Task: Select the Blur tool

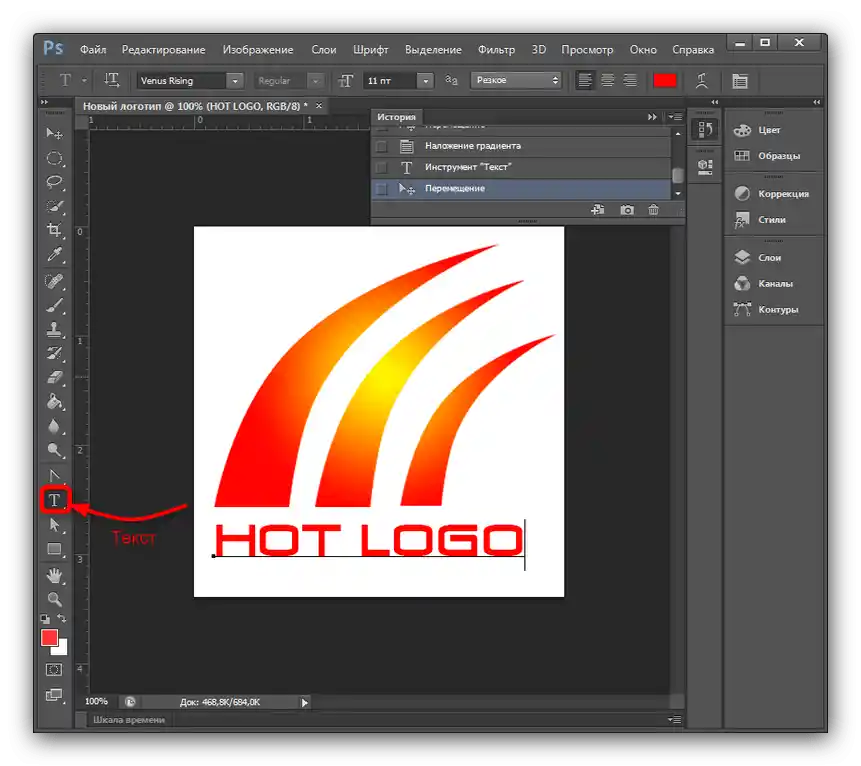Action: 54,426
